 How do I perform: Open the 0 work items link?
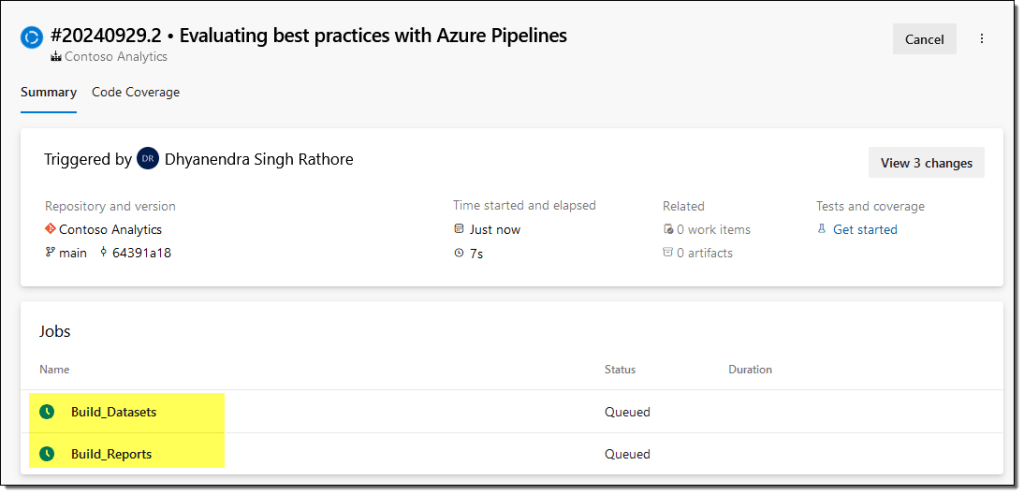713,229
